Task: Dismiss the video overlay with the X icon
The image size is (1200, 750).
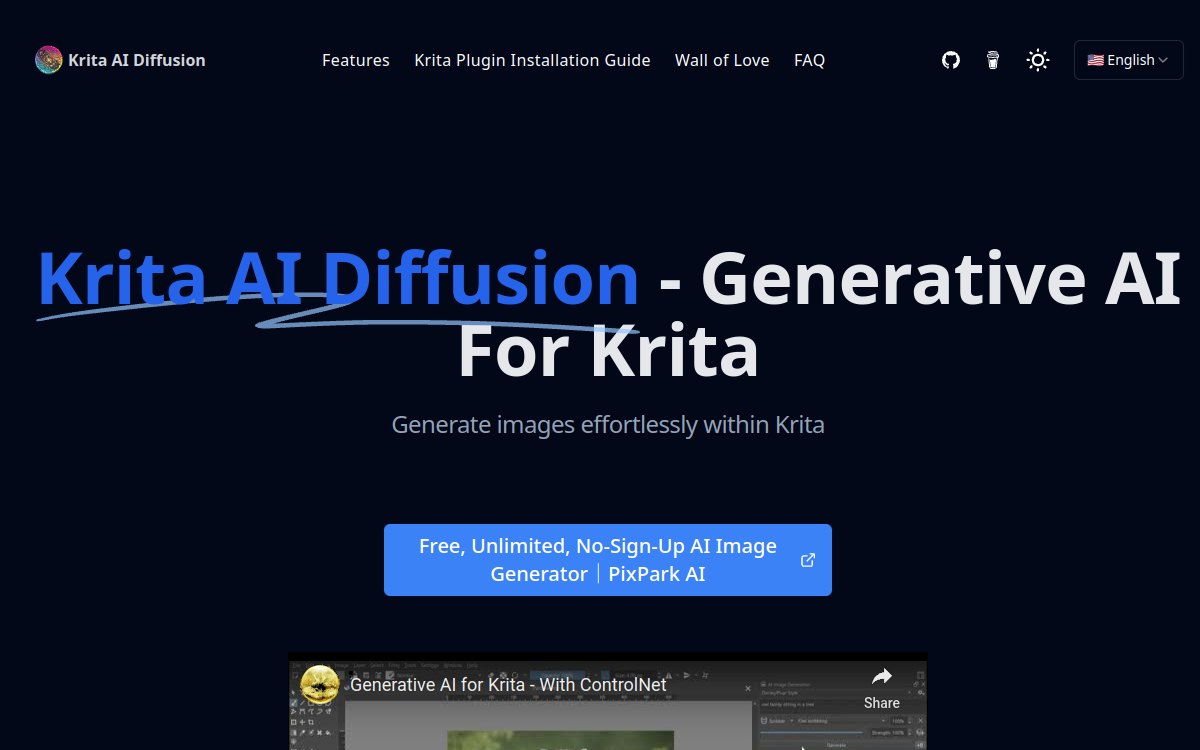Action: (x=748, y=689)
